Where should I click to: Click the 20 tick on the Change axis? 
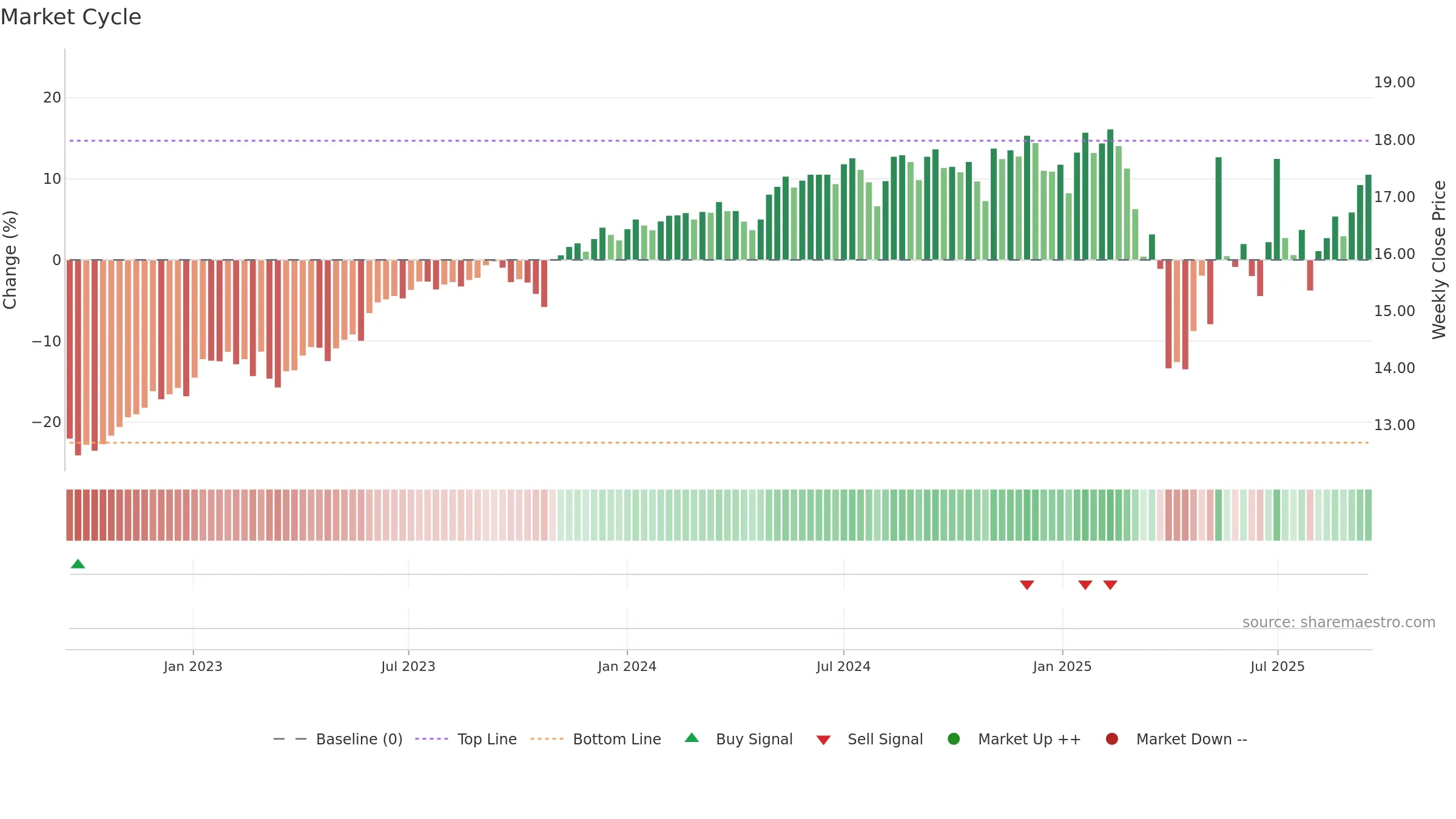pyautogui.click(x=52, y=98)
